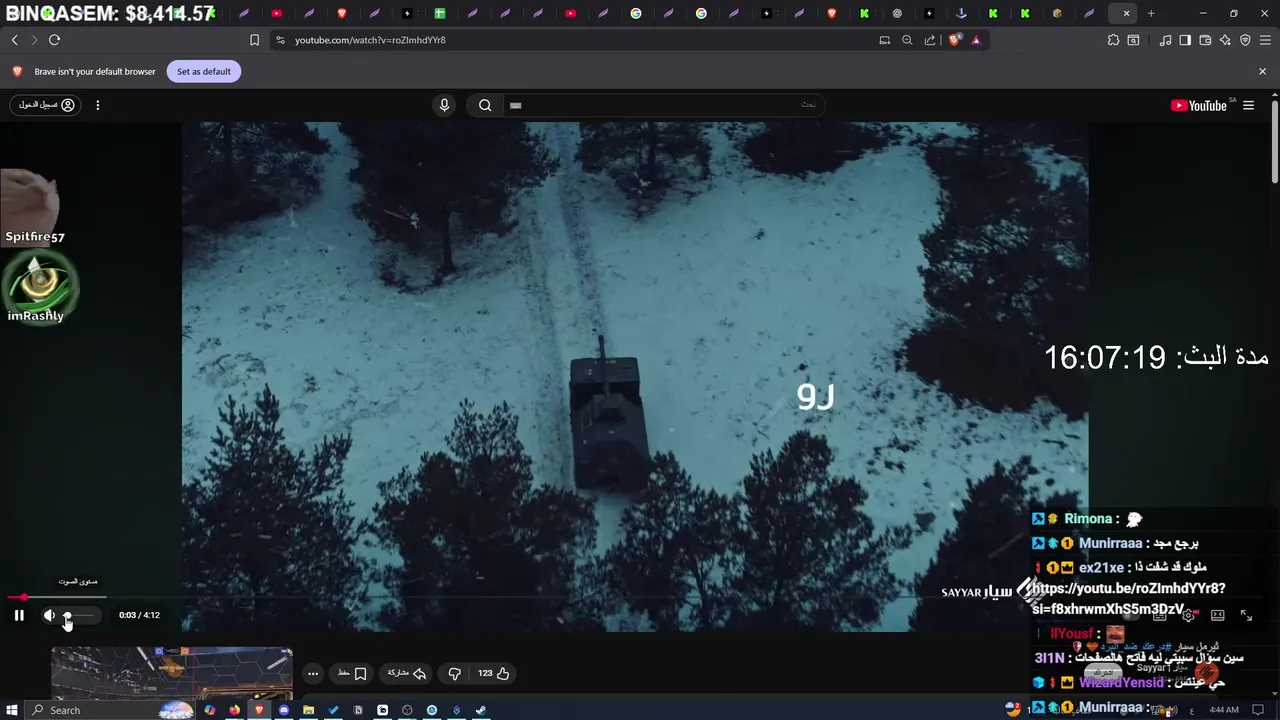
Task: Toggle theater mode on the player
Action: (1217, 615)
